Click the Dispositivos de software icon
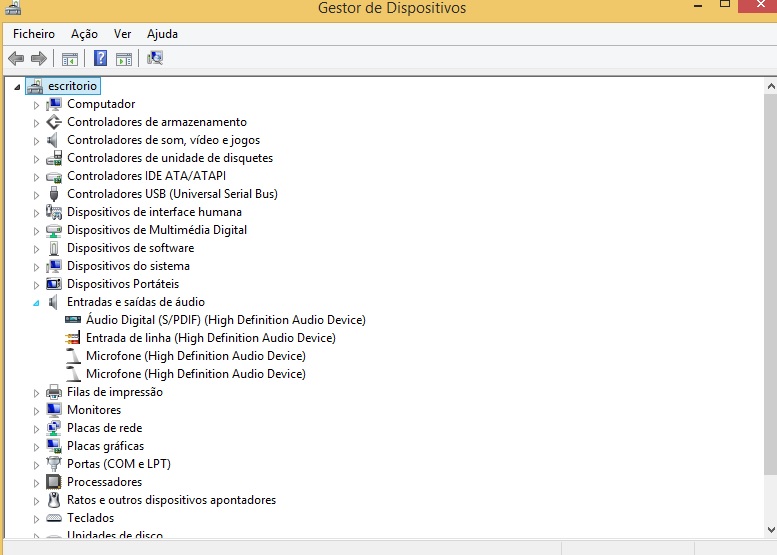Screen dimensions: 777x555 (x=54, y=248)
